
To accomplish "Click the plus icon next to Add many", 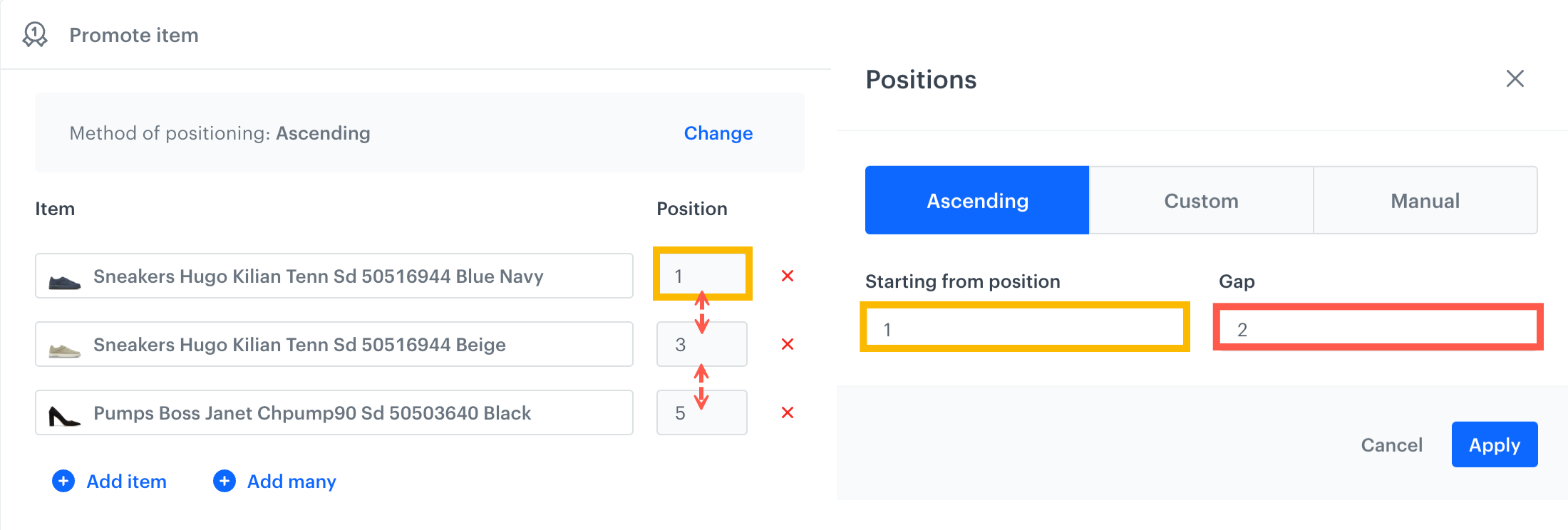I will [x=224, y=481].
